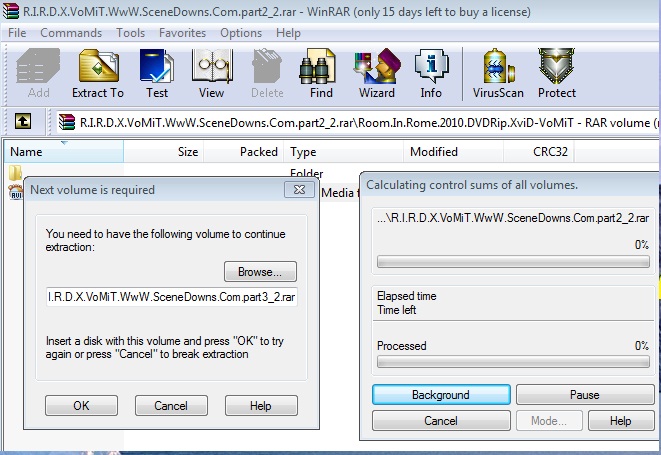Click the archive path address bar

(x=357, y=122)
